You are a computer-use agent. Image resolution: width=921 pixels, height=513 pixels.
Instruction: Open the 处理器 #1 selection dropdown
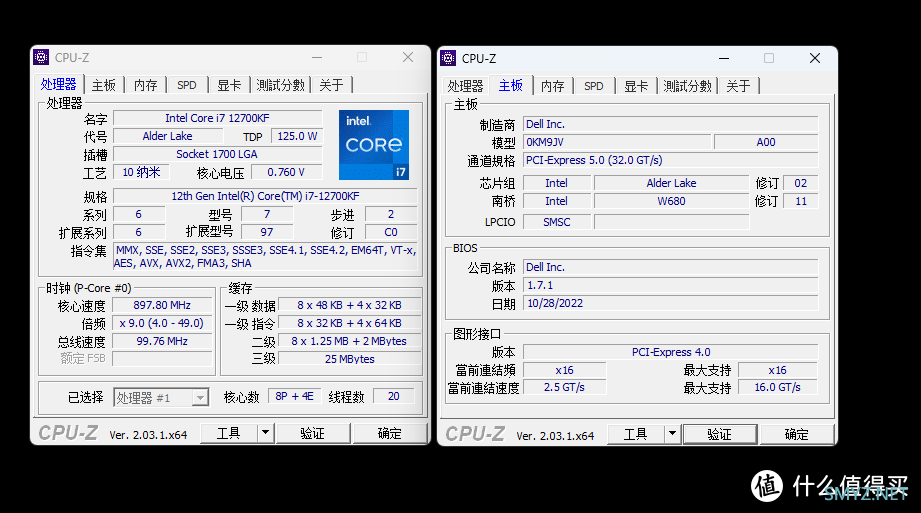pyautogui.click(x=161, y=398)
